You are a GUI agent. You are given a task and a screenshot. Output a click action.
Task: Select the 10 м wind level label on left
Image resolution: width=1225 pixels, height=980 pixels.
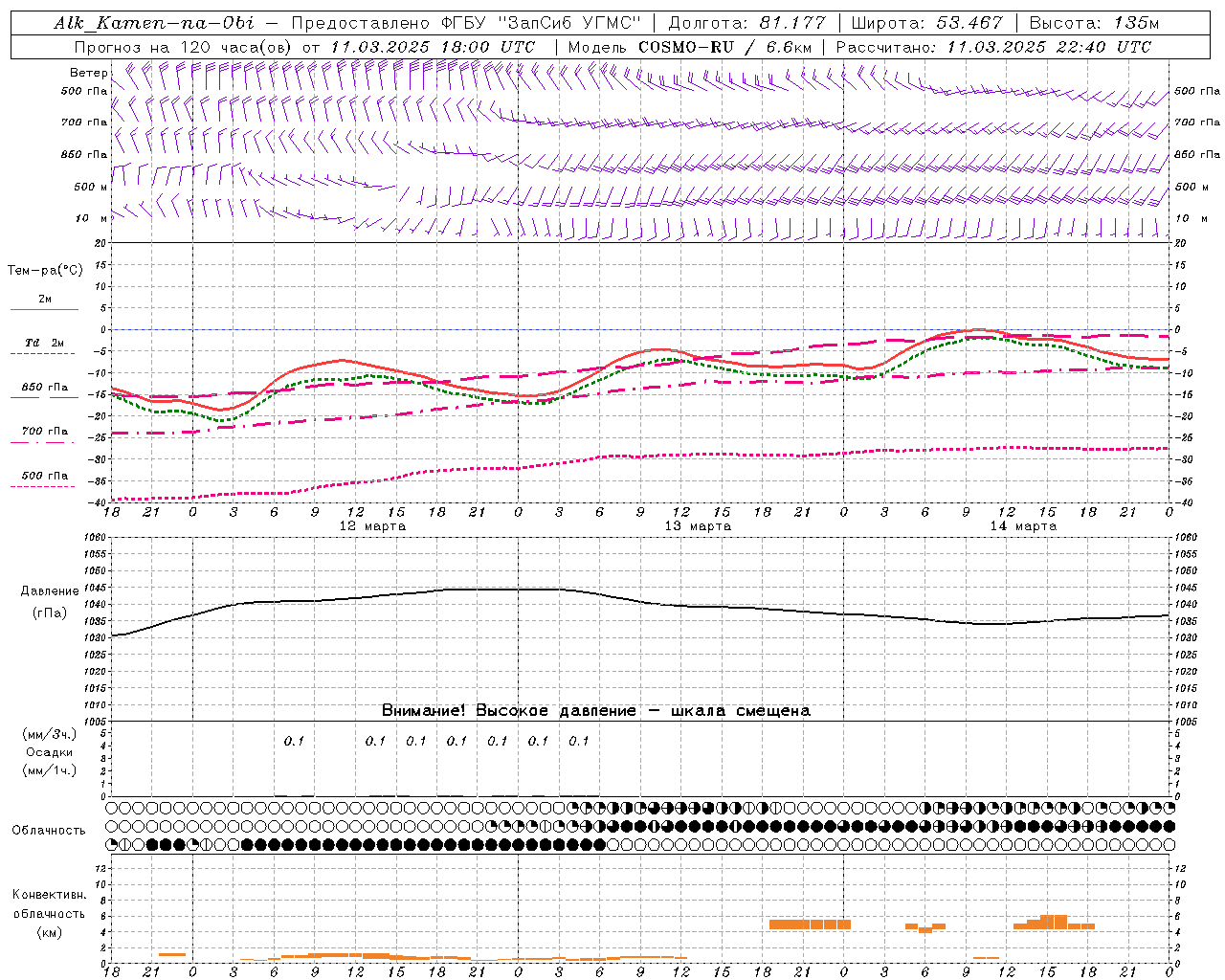coord(92,218)
